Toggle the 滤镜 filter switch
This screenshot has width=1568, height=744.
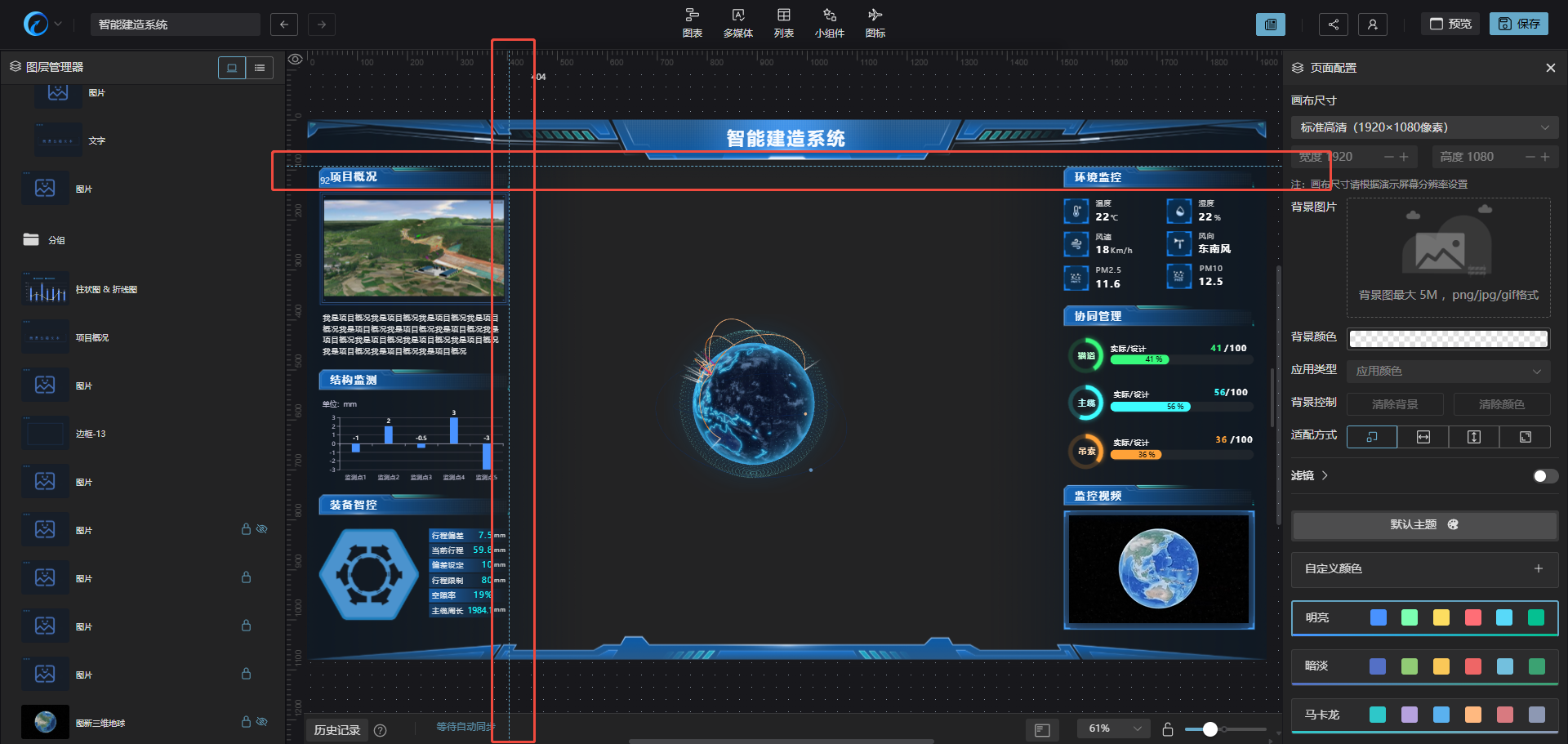tap(1544, 476)
